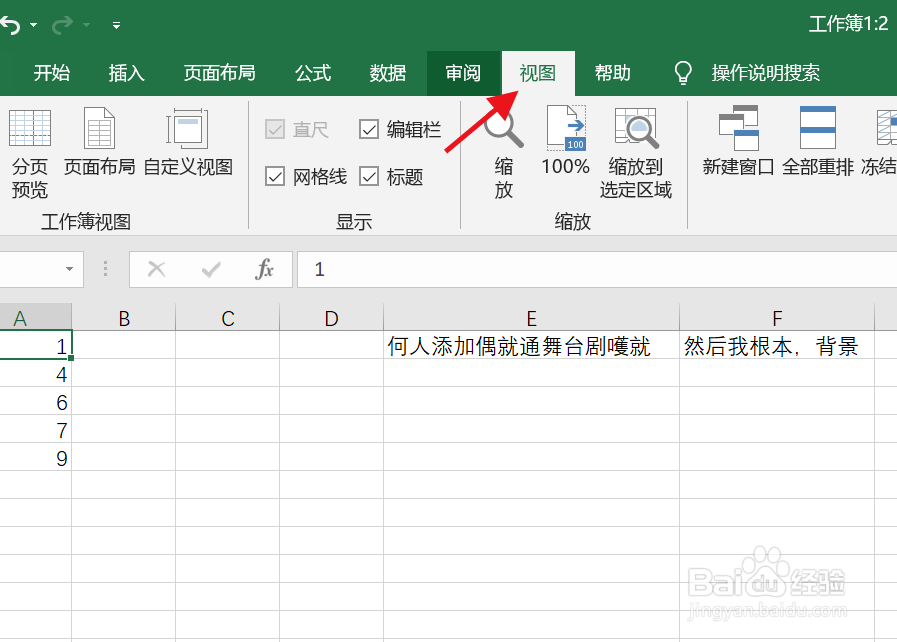Open Customize Quick Access Toolbar dropdown

(x=116, y=25)
